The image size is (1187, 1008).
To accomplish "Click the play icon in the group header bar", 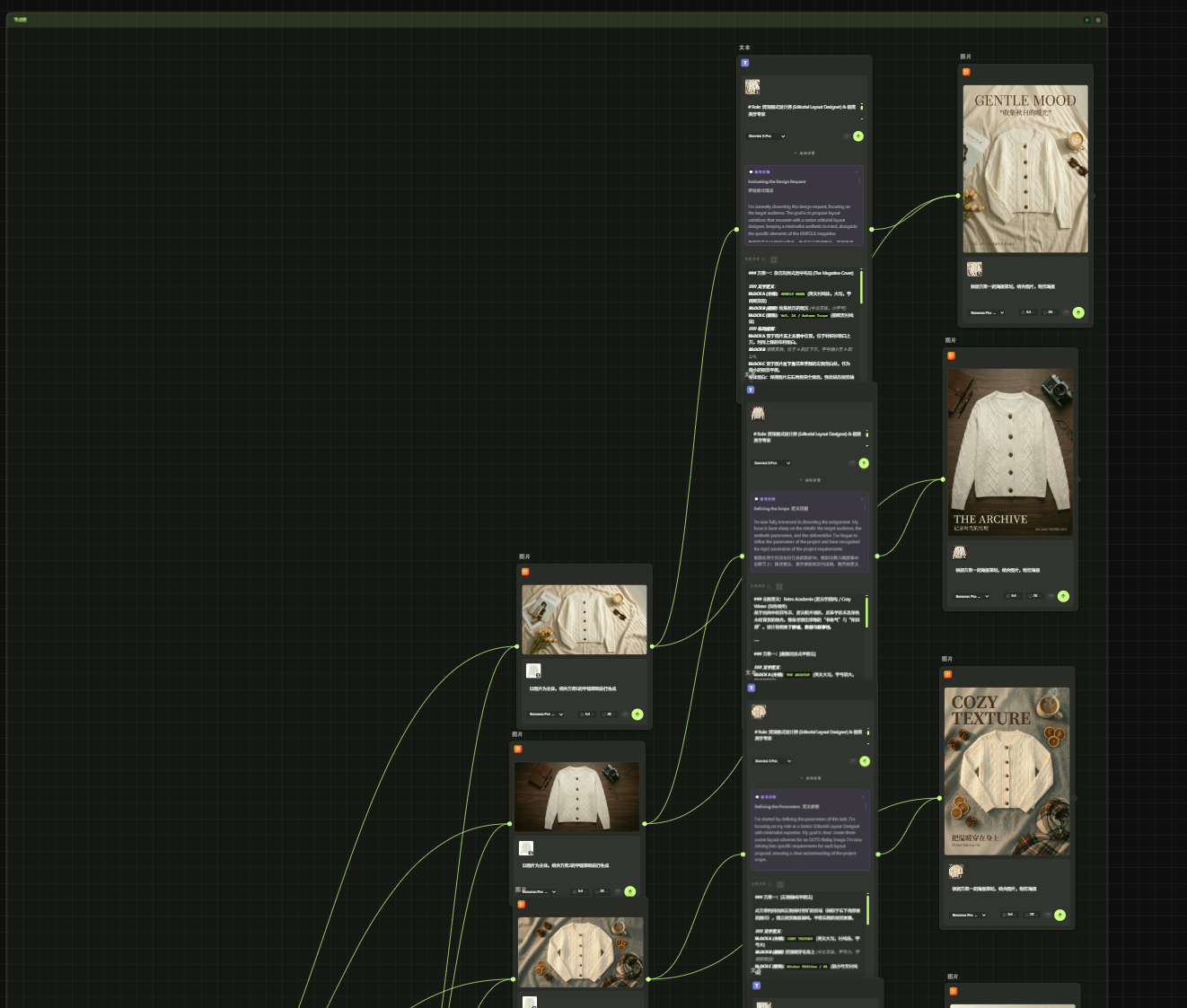I will (1086, 20).
